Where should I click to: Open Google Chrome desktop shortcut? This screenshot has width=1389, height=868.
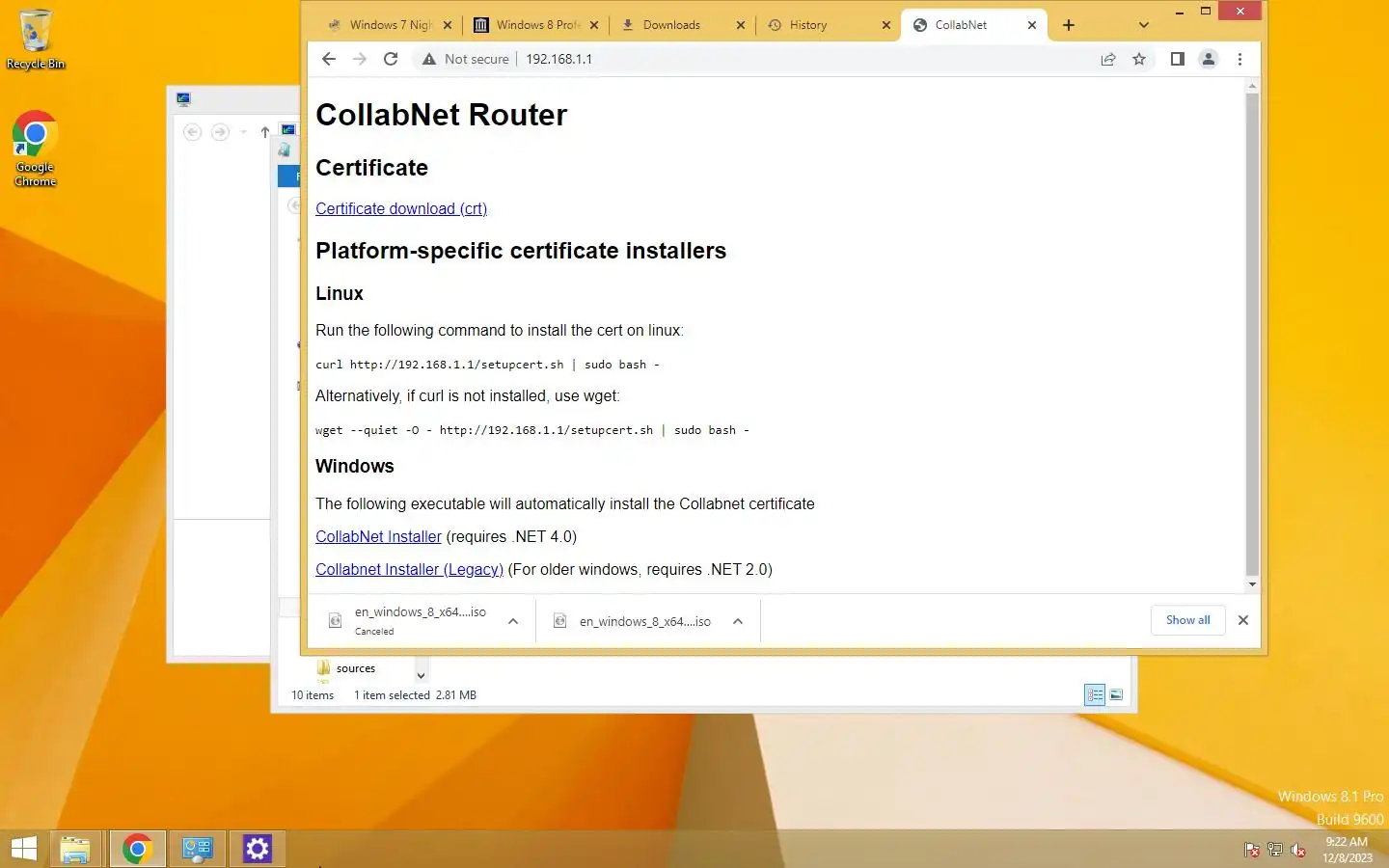pos(36,149)
